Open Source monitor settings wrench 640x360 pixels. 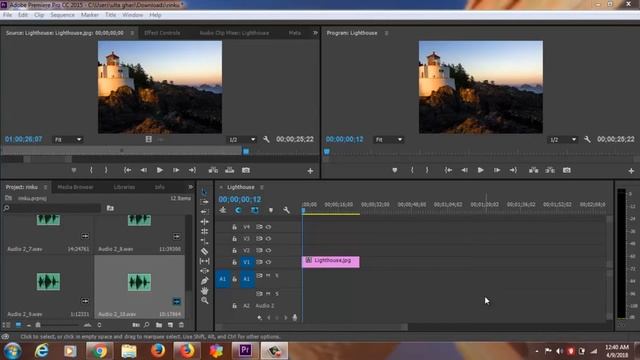coord(266,140)
